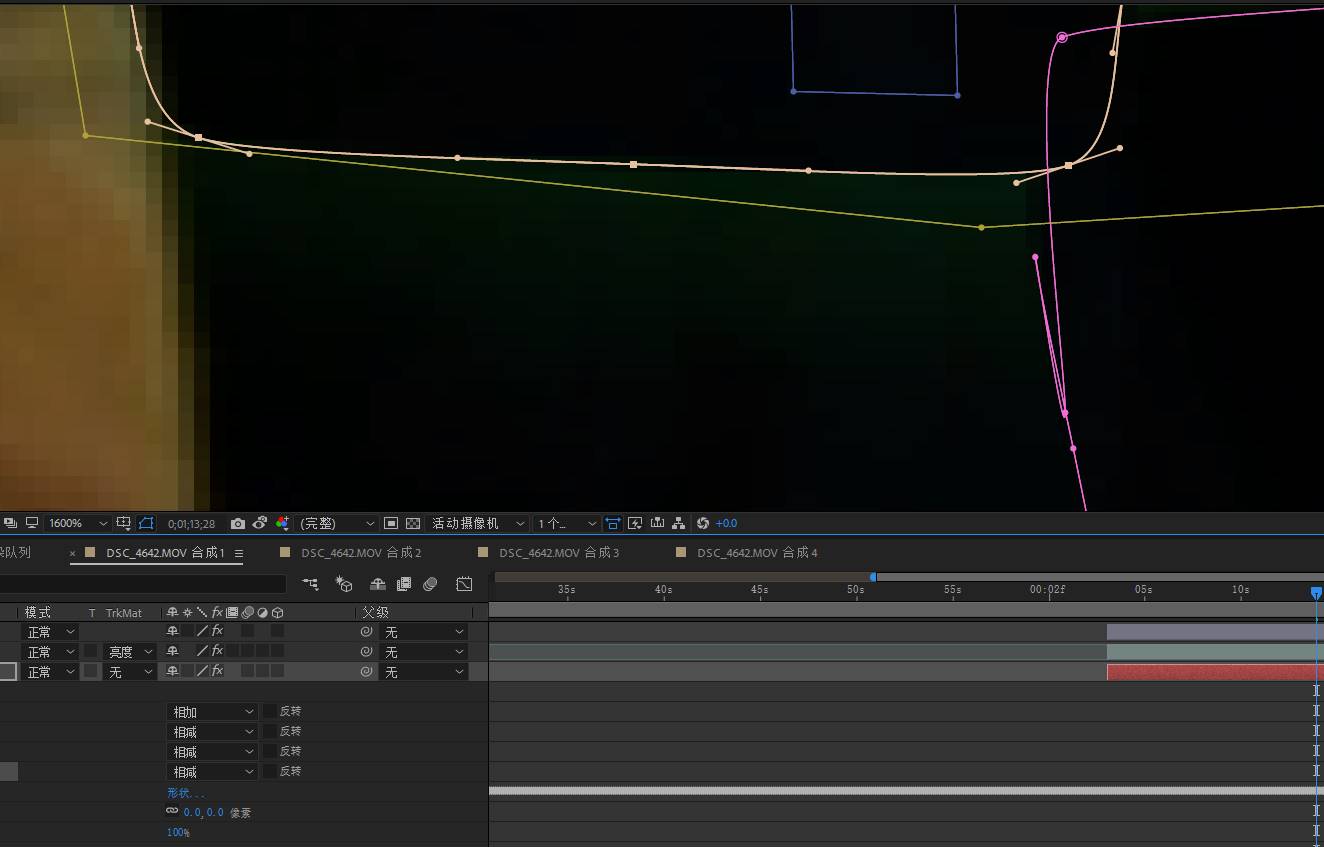1324x847 pixels.
Task: Click the 形状... mask path link
Action: [185, 792]
